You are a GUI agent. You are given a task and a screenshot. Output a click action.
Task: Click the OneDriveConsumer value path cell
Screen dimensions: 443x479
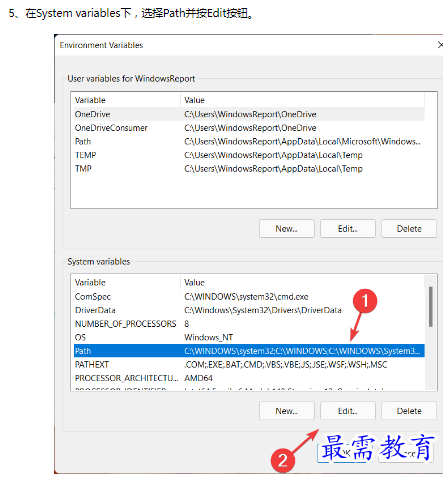click(250, 128)
